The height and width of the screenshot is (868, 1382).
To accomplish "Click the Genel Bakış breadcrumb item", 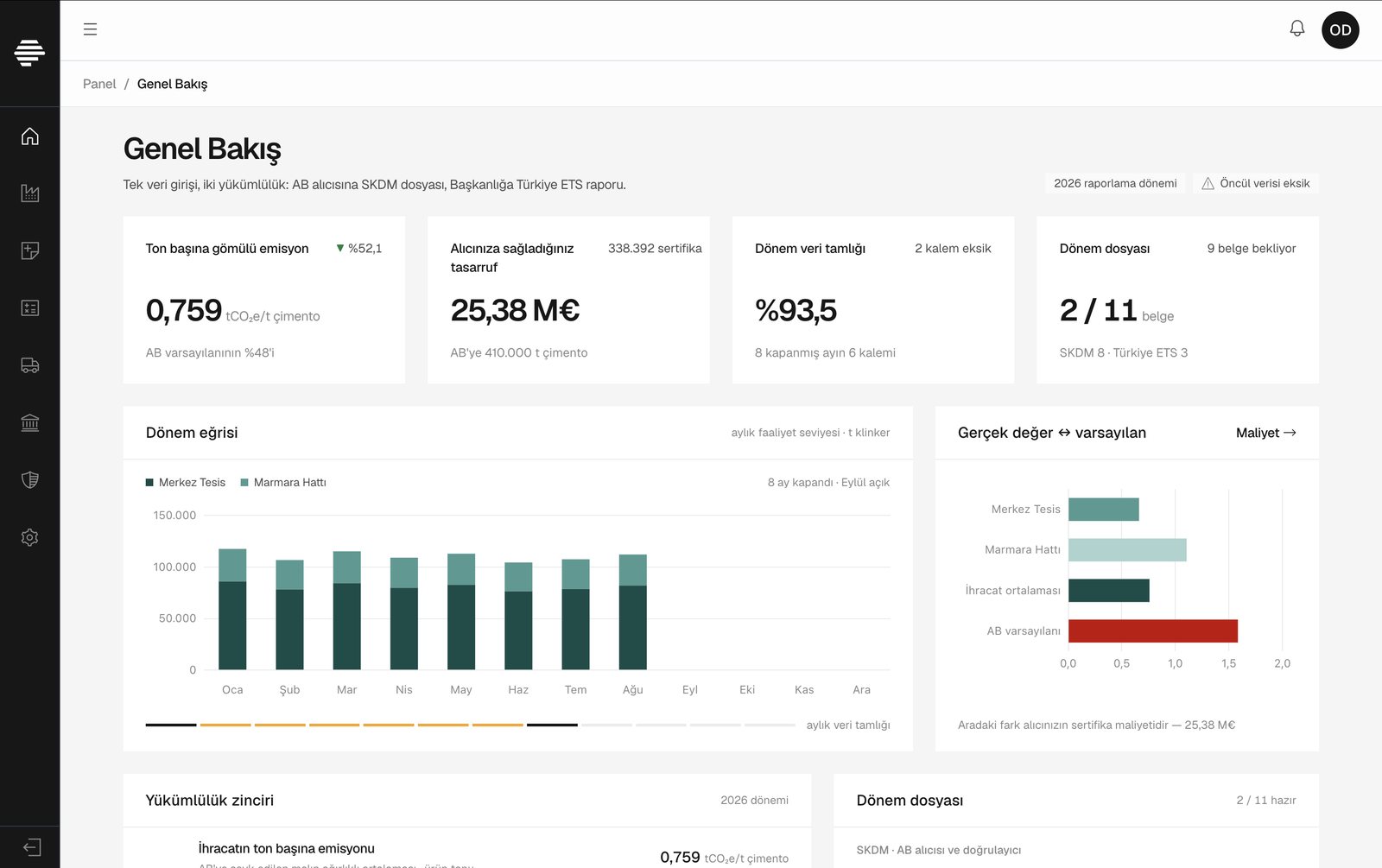I will point(172,84).
